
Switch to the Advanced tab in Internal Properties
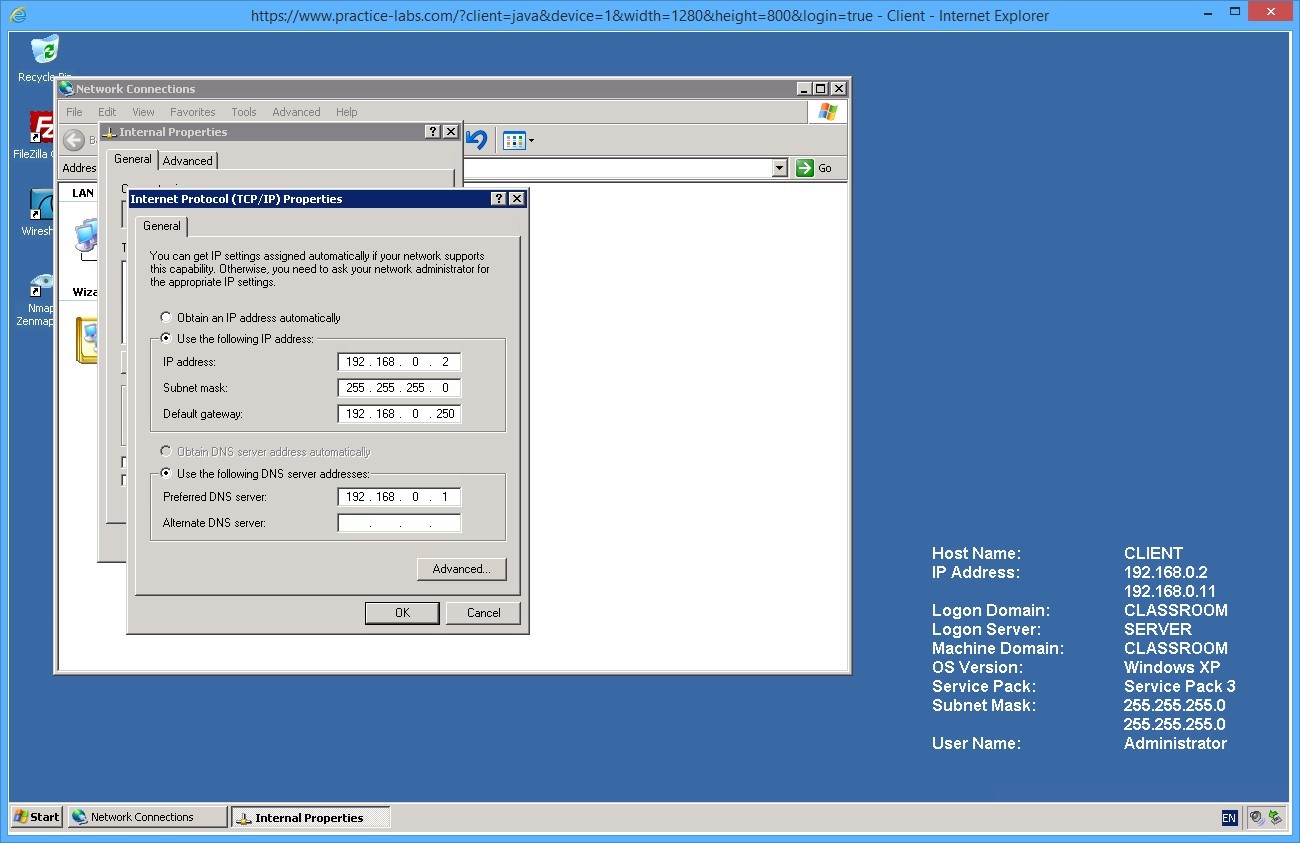pos(187,160)
